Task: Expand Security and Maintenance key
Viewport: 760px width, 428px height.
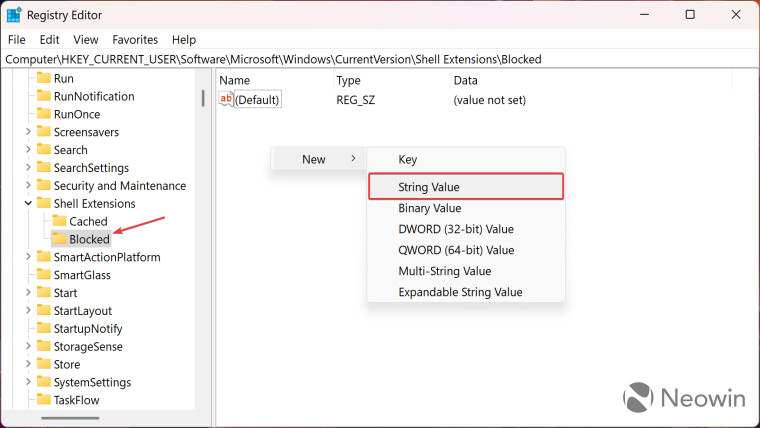Action: click(x=28, y=185)
